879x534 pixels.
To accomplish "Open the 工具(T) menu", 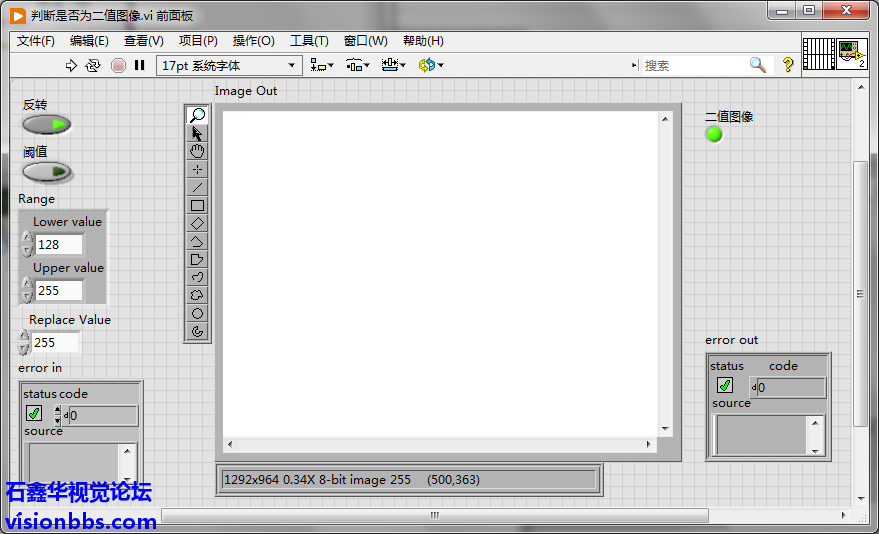I will [x=309, y=41].
